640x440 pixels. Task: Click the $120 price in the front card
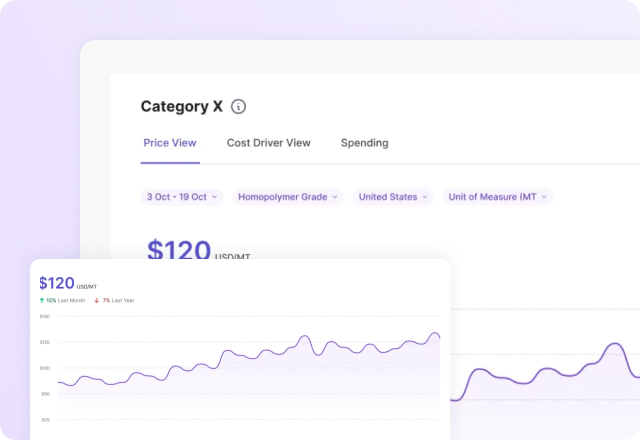[x=57, y=283]
